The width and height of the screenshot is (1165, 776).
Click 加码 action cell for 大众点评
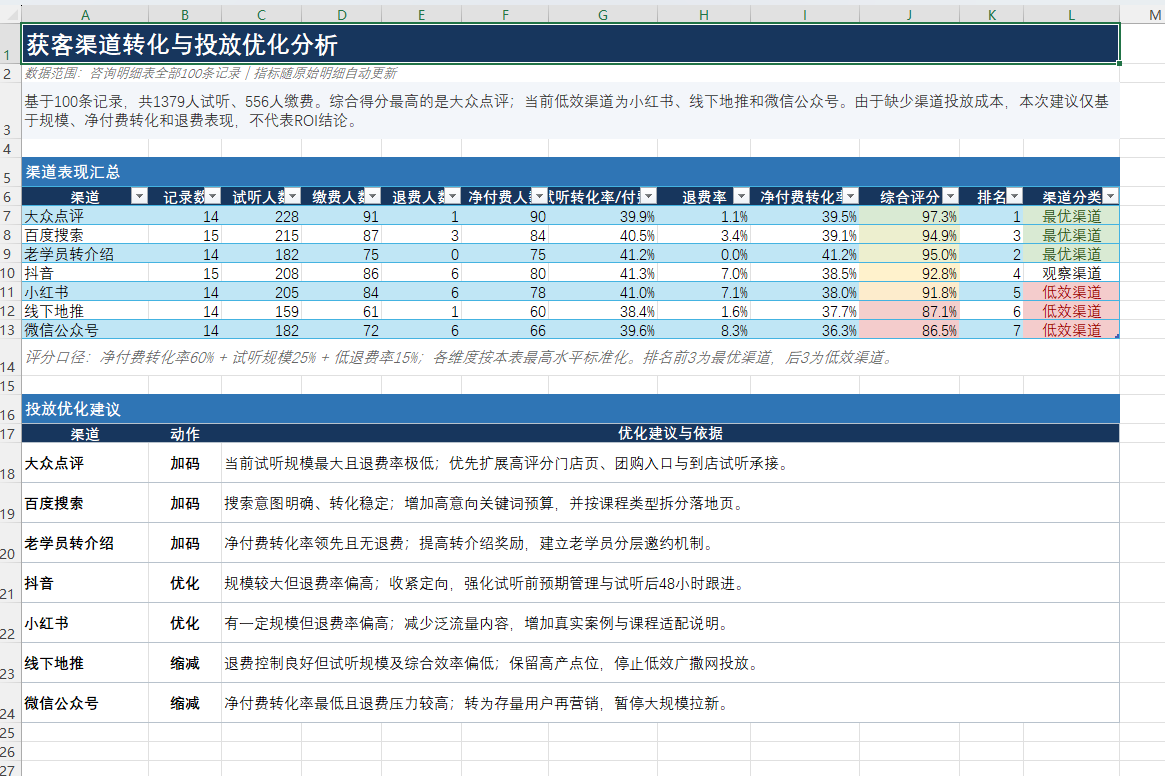tap(185, 464)
